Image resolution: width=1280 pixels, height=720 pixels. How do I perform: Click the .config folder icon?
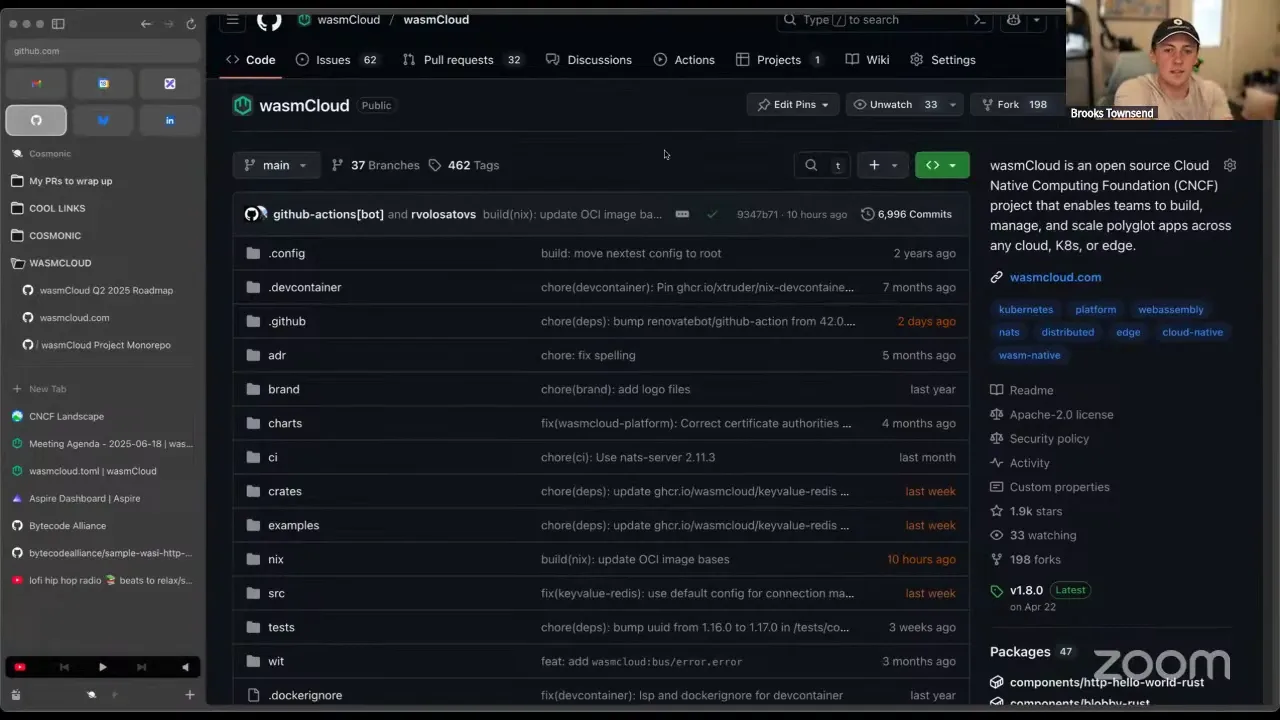[x=253, y=253]
